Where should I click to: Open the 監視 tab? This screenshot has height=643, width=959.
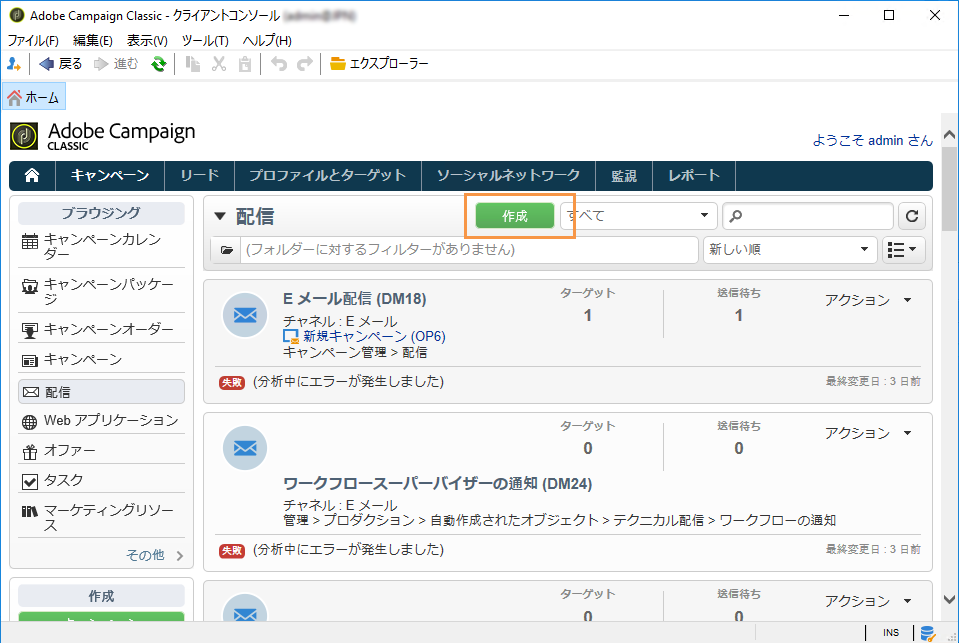pyautogui.click(x=624, y=176)
